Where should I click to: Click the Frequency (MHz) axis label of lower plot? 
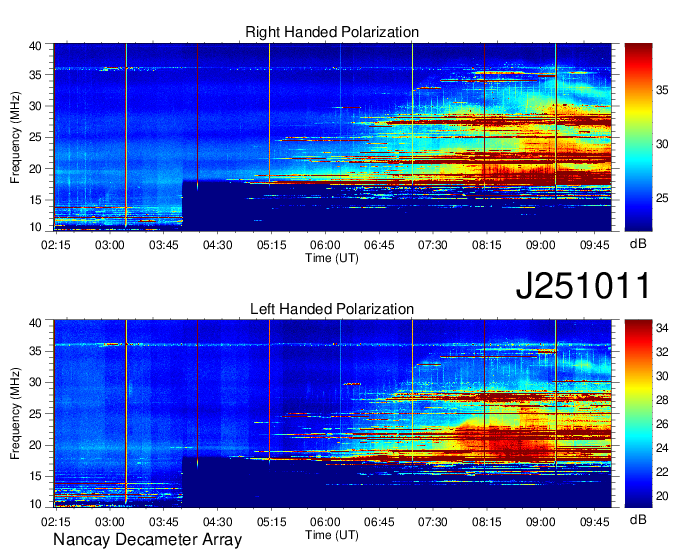(16, 414)
